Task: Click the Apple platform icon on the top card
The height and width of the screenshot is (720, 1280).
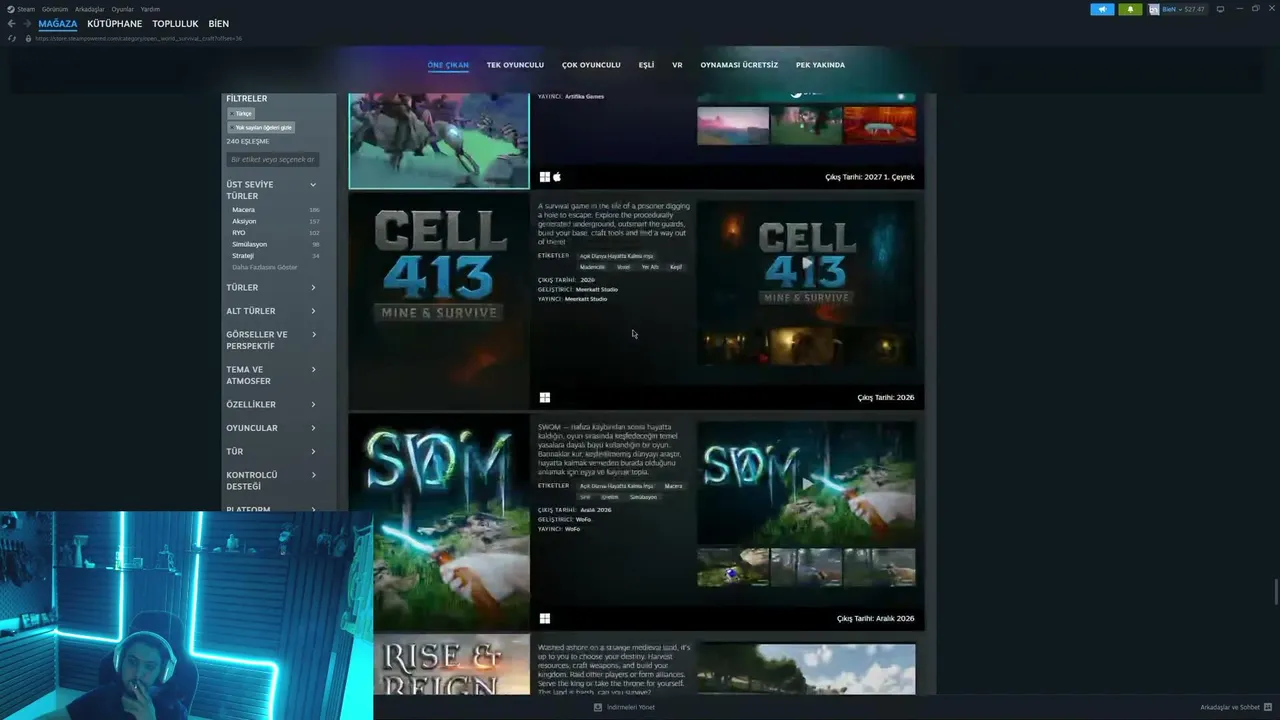Action: point(557,177)
